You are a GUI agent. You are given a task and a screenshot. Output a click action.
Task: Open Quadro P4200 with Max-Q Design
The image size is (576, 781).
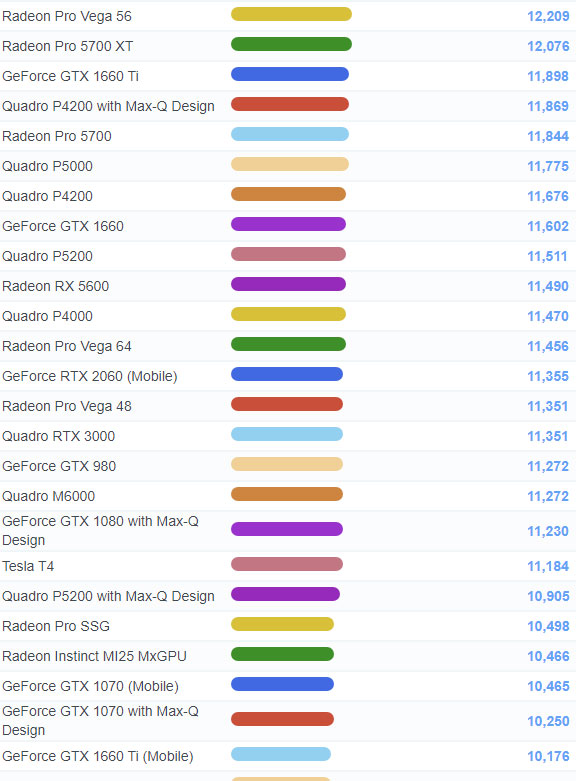coord(108,106)
